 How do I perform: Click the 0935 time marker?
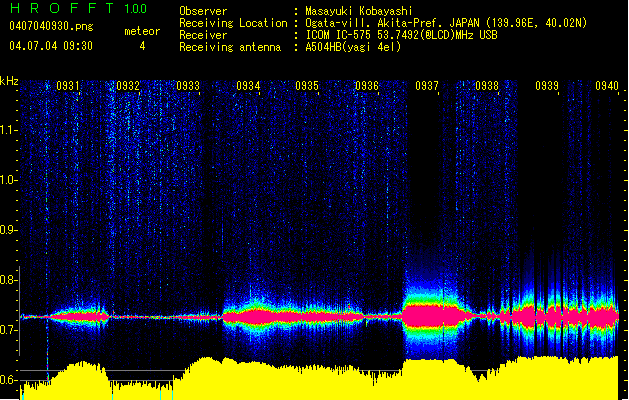[x=307, y=86]
